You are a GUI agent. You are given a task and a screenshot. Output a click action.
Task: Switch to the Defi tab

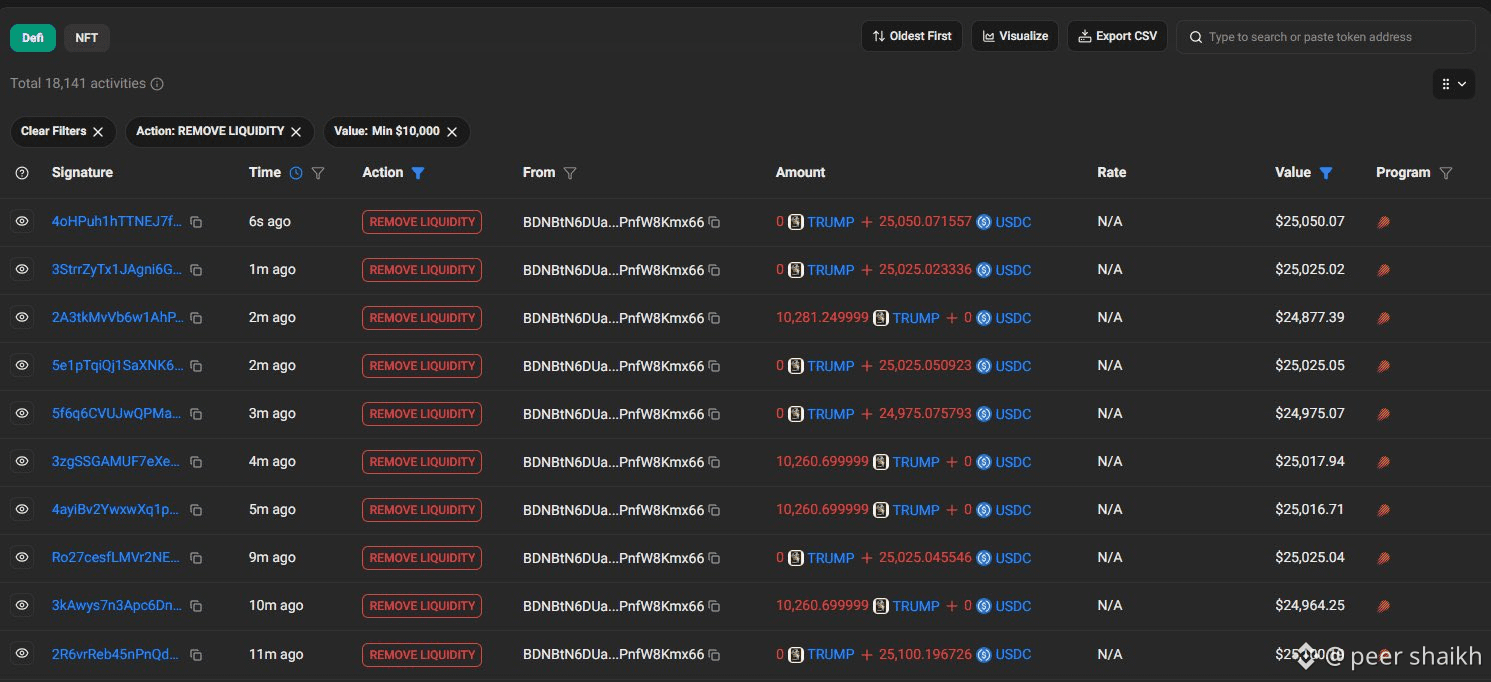point(33,37)
